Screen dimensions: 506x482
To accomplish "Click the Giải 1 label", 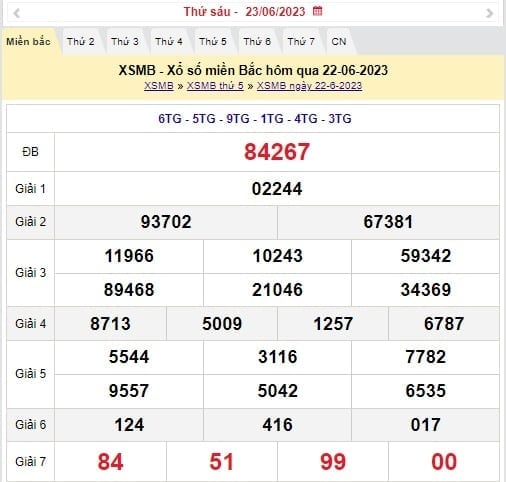I will pos(30,189).
